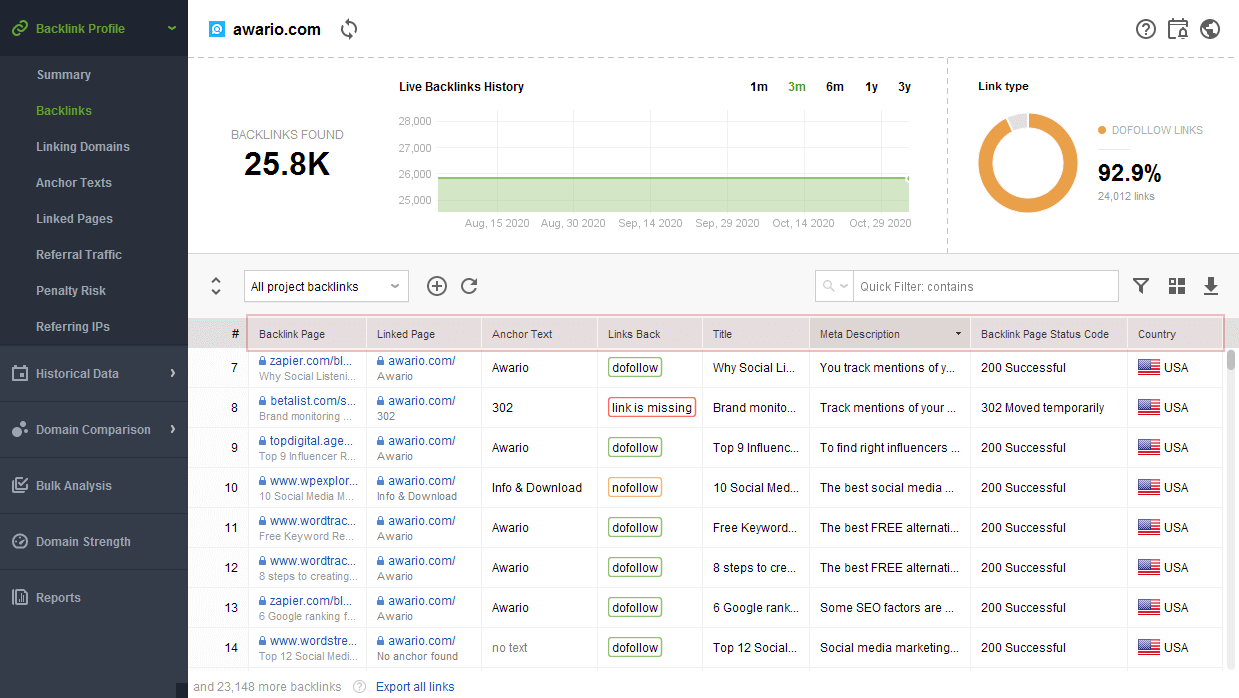Select 6m chart time range
The image size is (1239, 698).
(835, 87)
